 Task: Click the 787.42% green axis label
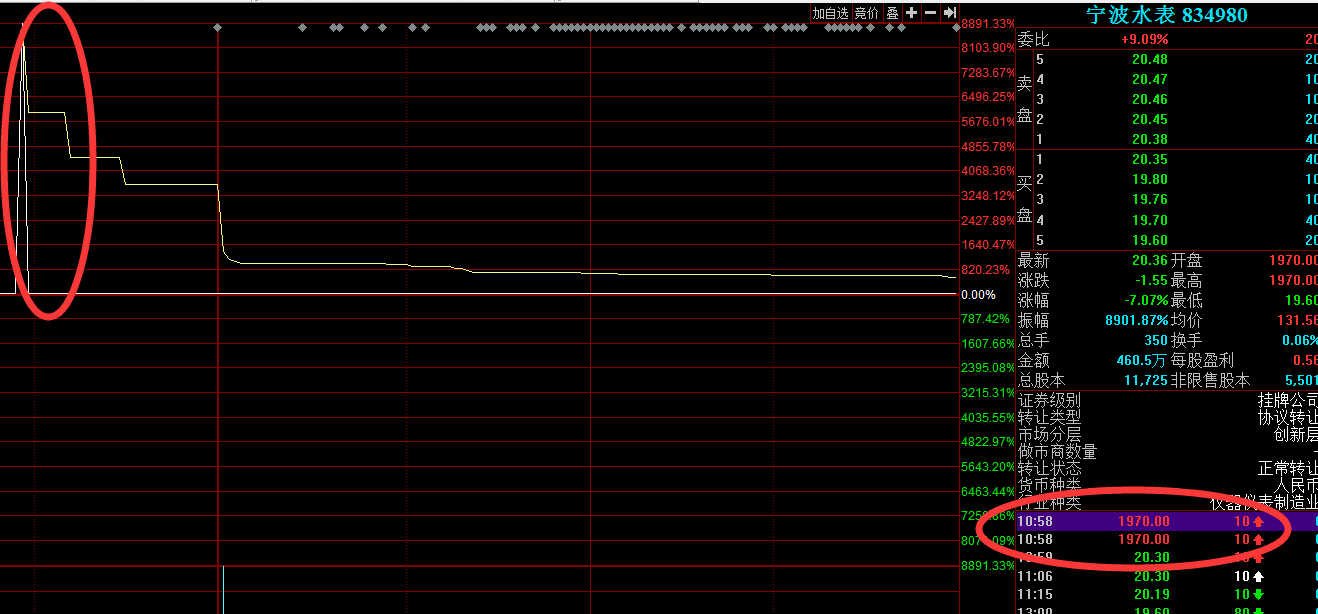[x=985, y=319]
